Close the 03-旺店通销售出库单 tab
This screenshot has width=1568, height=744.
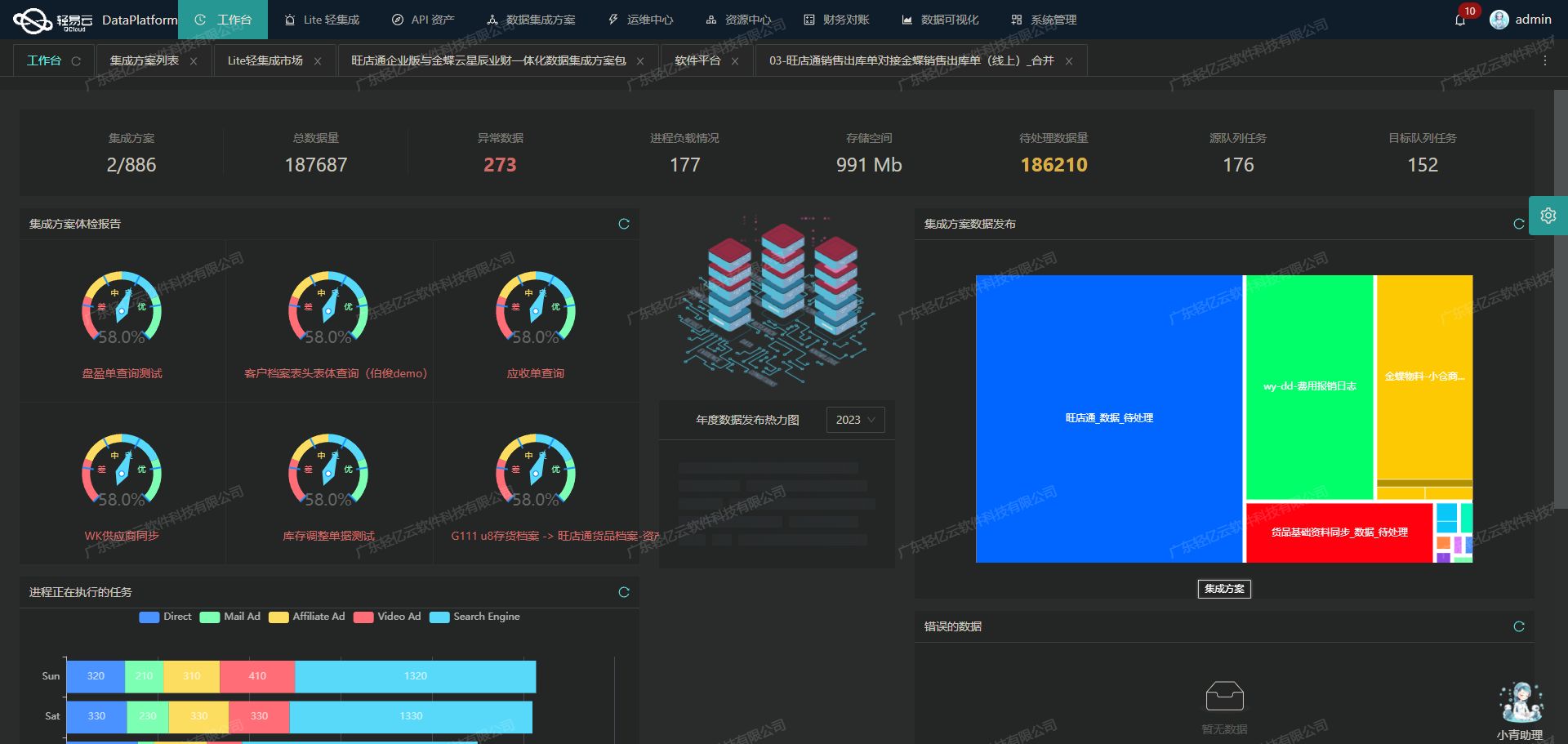(x=1069, y=61)
